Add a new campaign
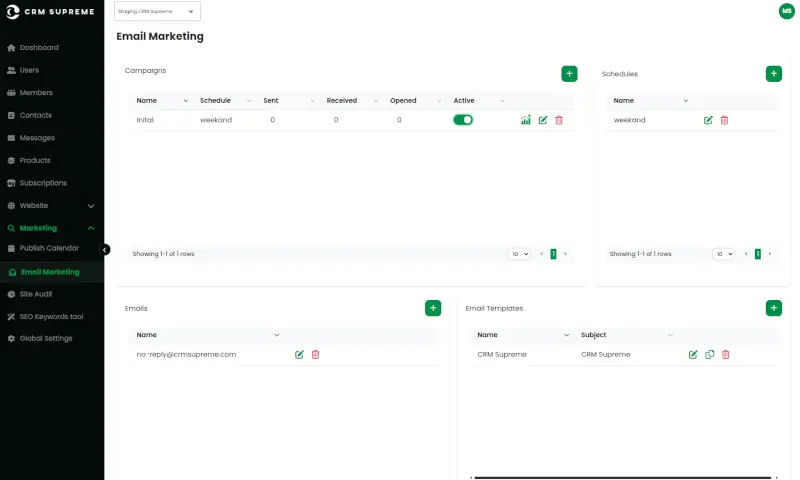The width and height of the screenshot is (800, 480). [x=569, y=74]
